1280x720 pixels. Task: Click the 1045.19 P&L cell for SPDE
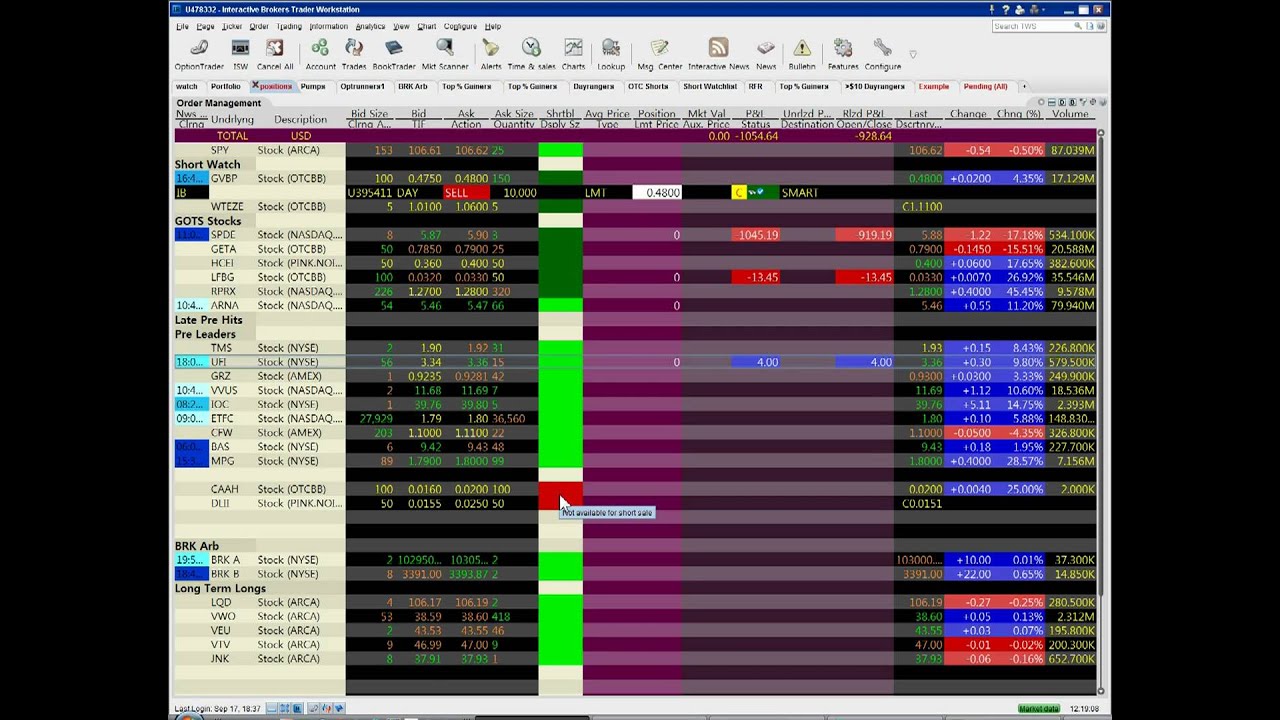click(758, 235)
